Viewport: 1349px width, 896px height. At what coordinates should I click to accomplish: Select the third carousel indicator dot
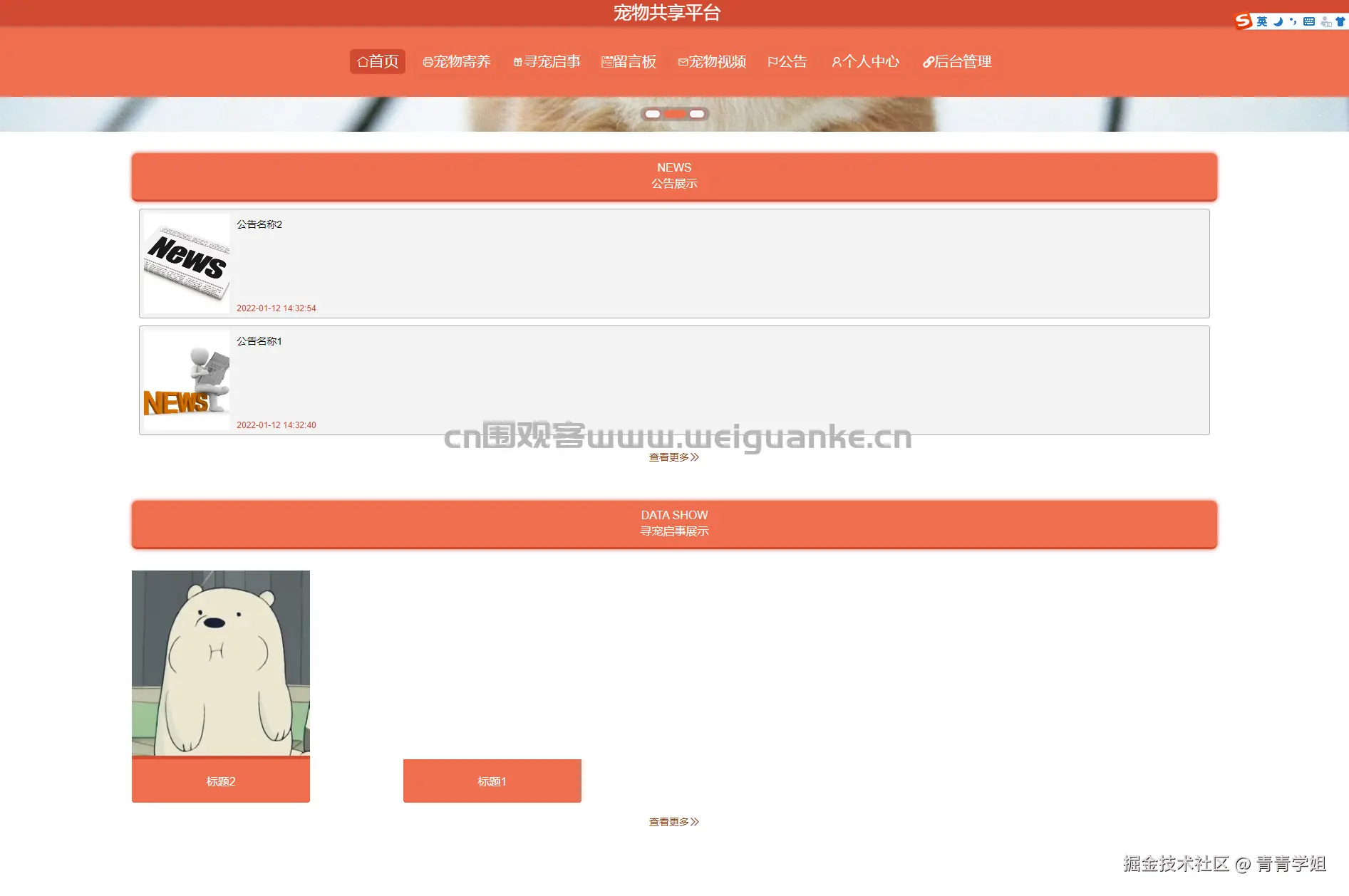[697, 113]
